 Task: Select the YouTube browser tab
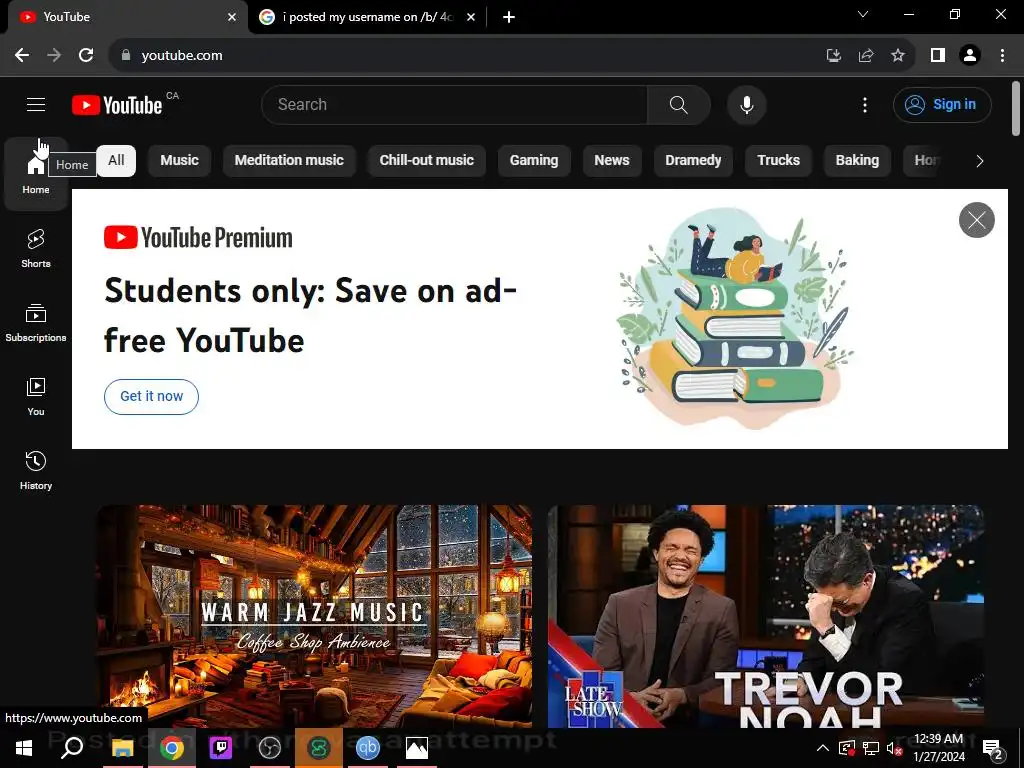[x=127, y=17]
